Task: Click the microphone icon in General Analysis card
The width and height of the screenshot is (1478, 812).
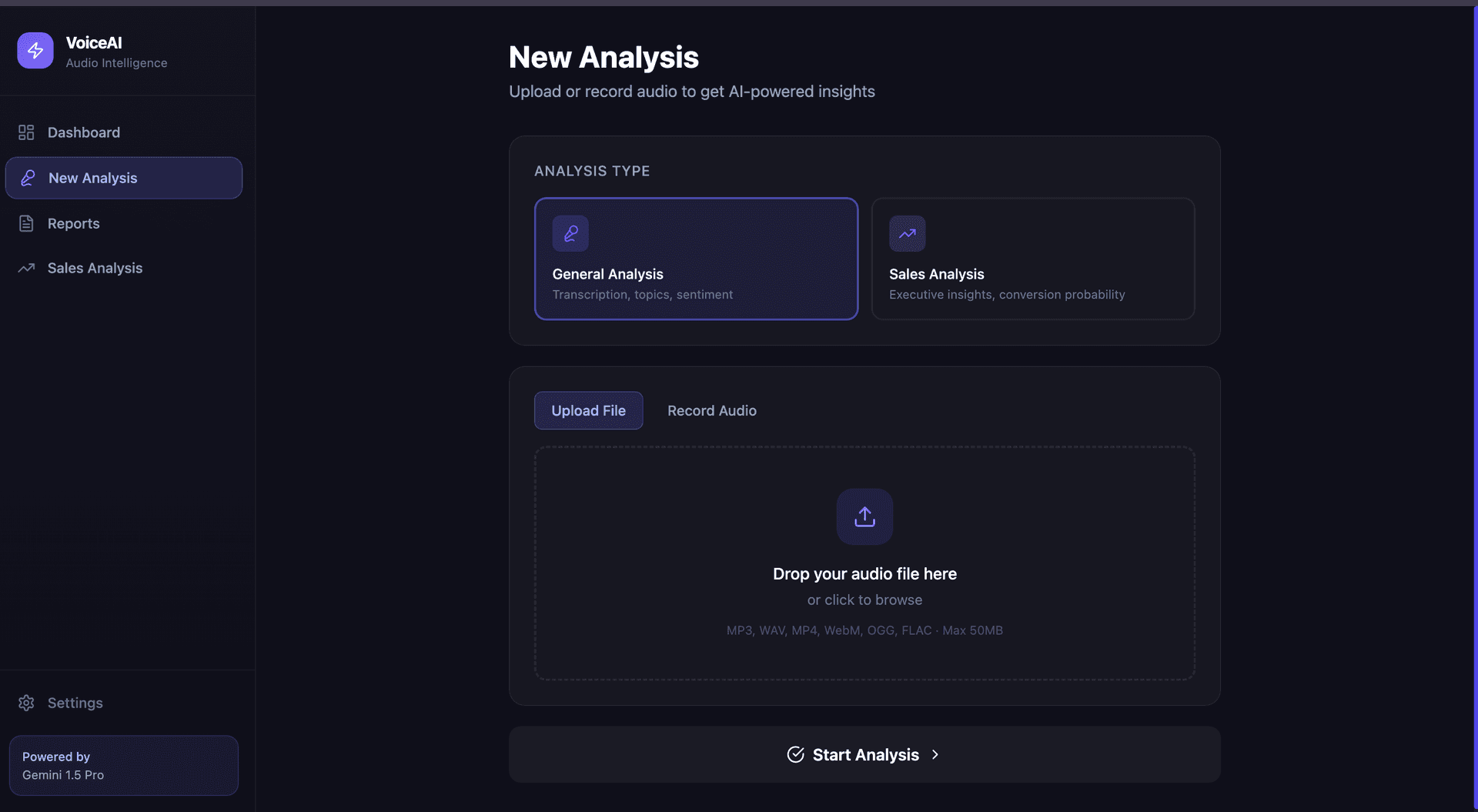Action: point(570,233)
